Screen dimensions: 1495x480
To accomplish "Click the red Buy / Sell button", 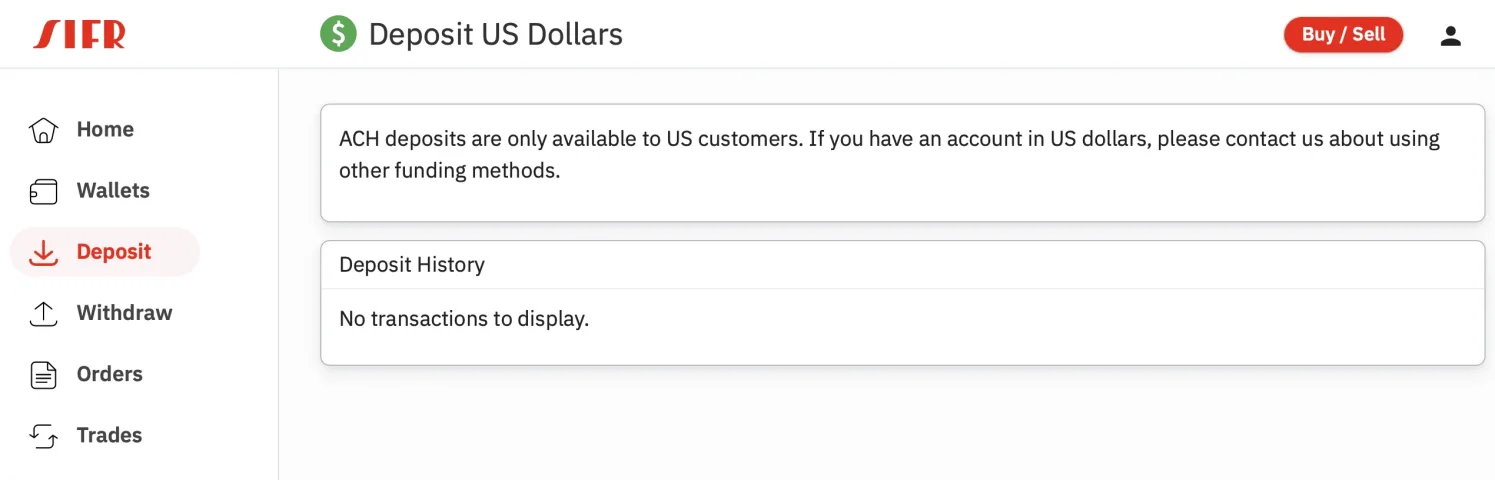I will [x=1343, y=35].
